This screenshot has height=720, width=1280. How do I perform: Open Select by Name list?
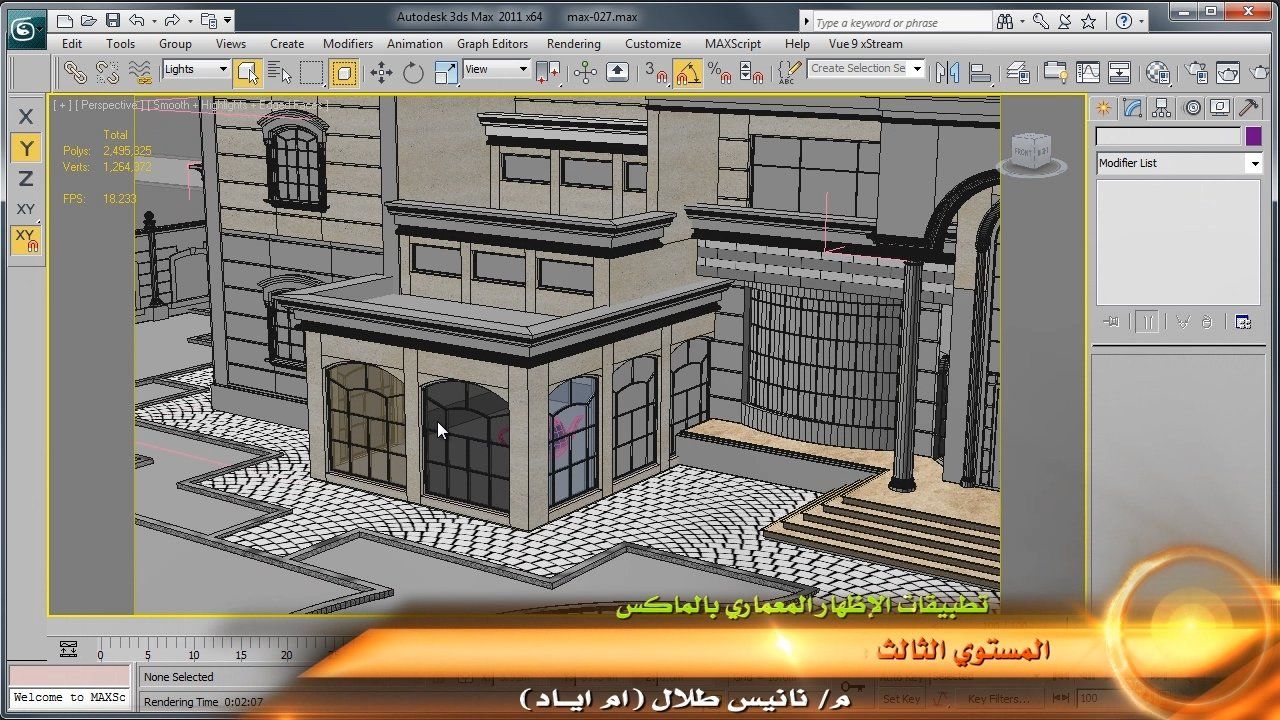pyautogui.click(x=280, y=72)
